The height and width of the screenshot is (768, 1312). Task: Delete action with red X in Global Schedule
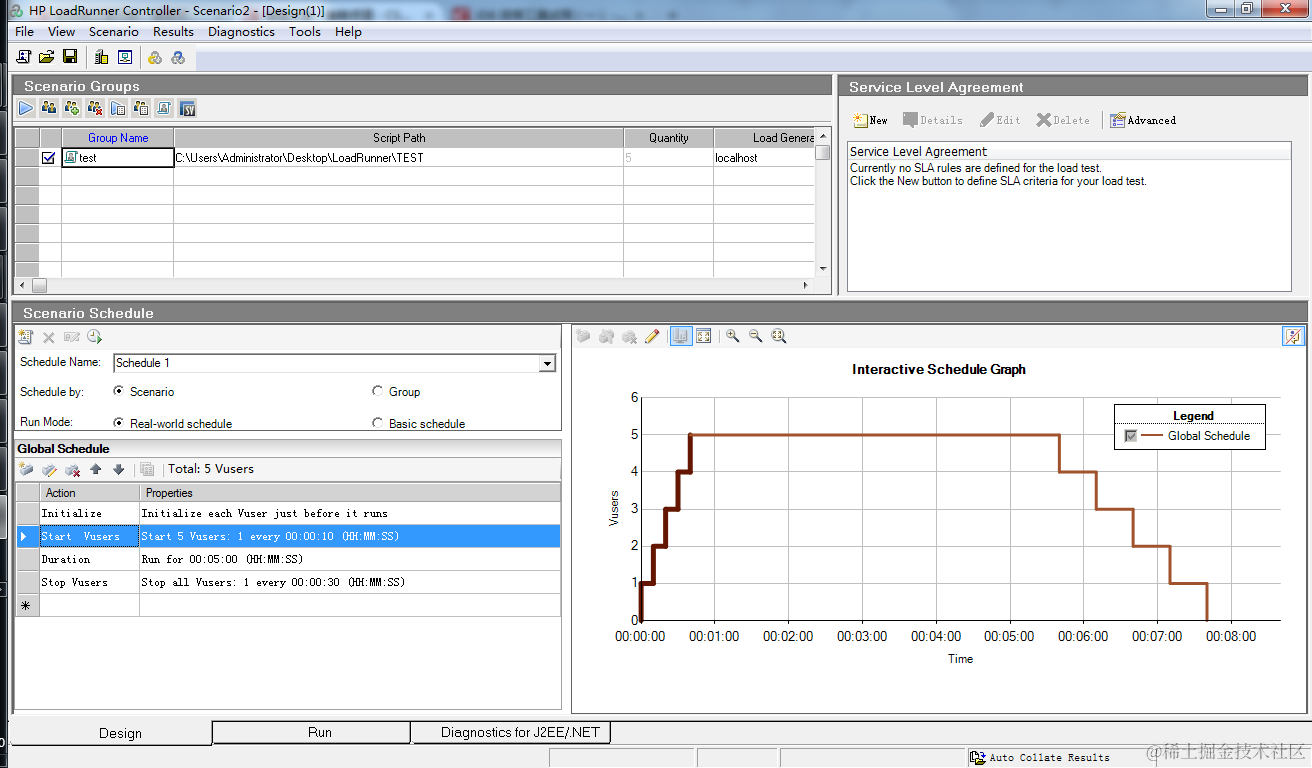pos(72,469)
